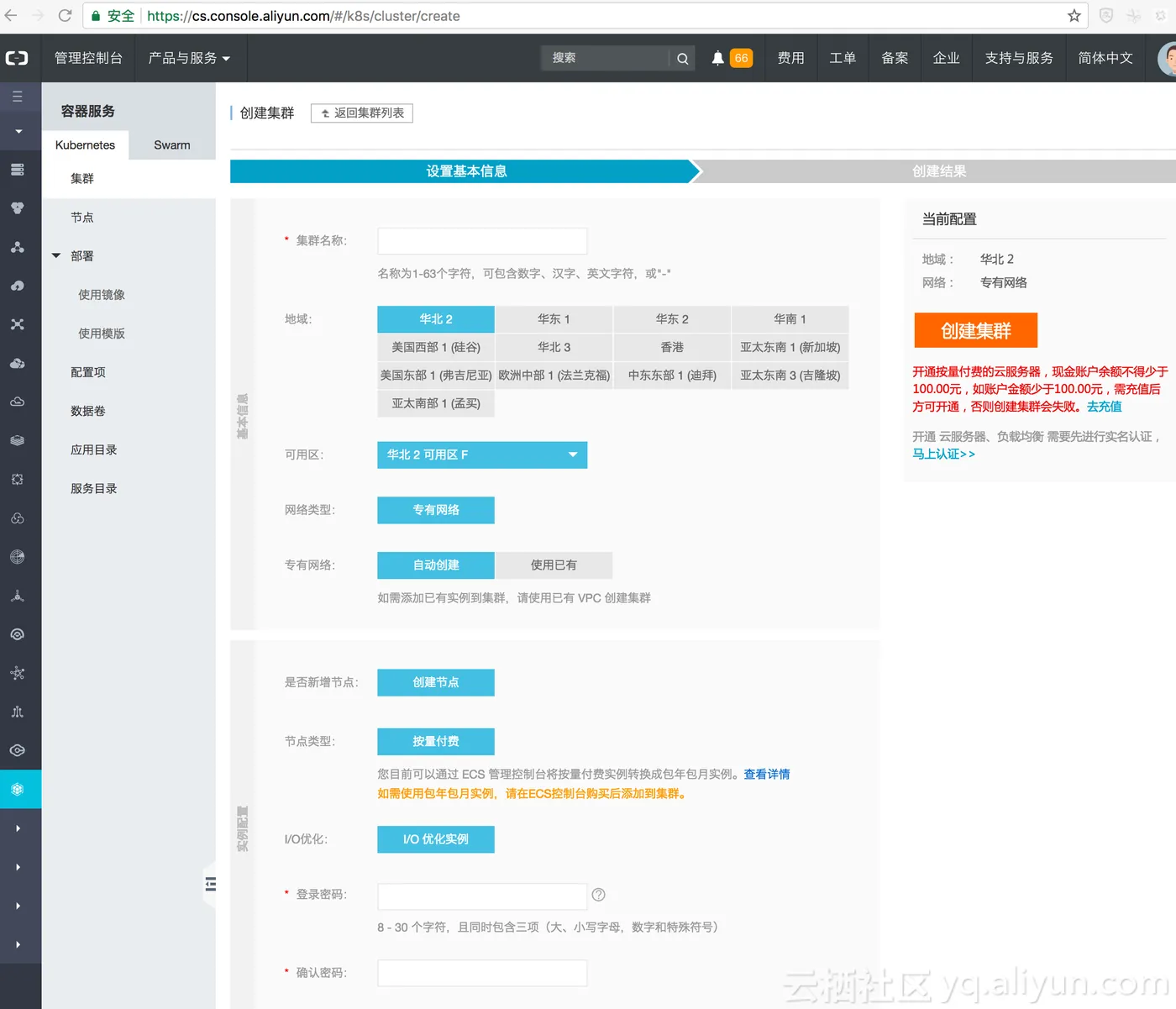Click the down caret below the hamburger icon
Image resolution: width=1176 pixels, height=1009 pixels.
point(18,131)
